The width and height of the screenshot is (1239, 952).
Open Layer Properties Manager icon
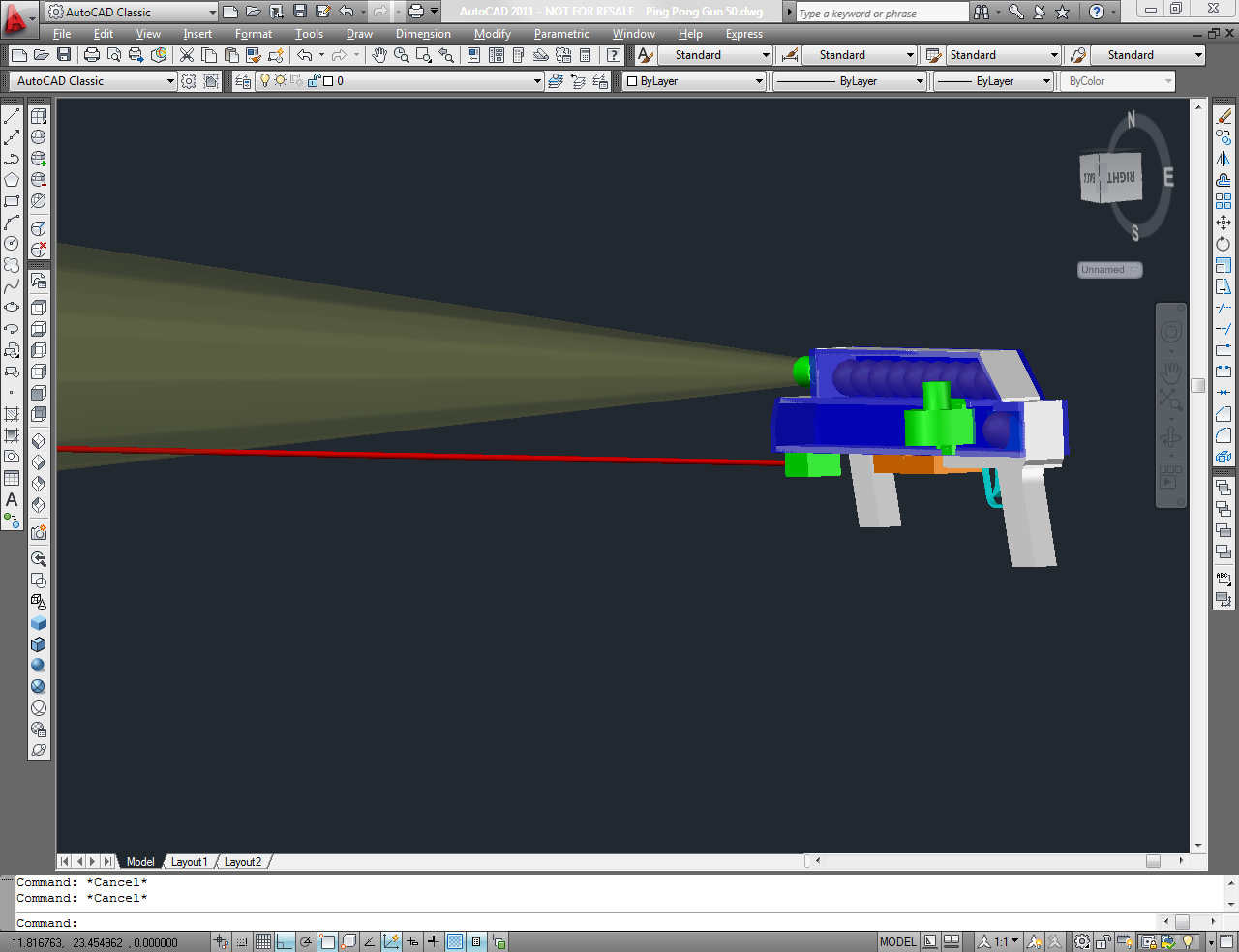click(x=243, y=81)
